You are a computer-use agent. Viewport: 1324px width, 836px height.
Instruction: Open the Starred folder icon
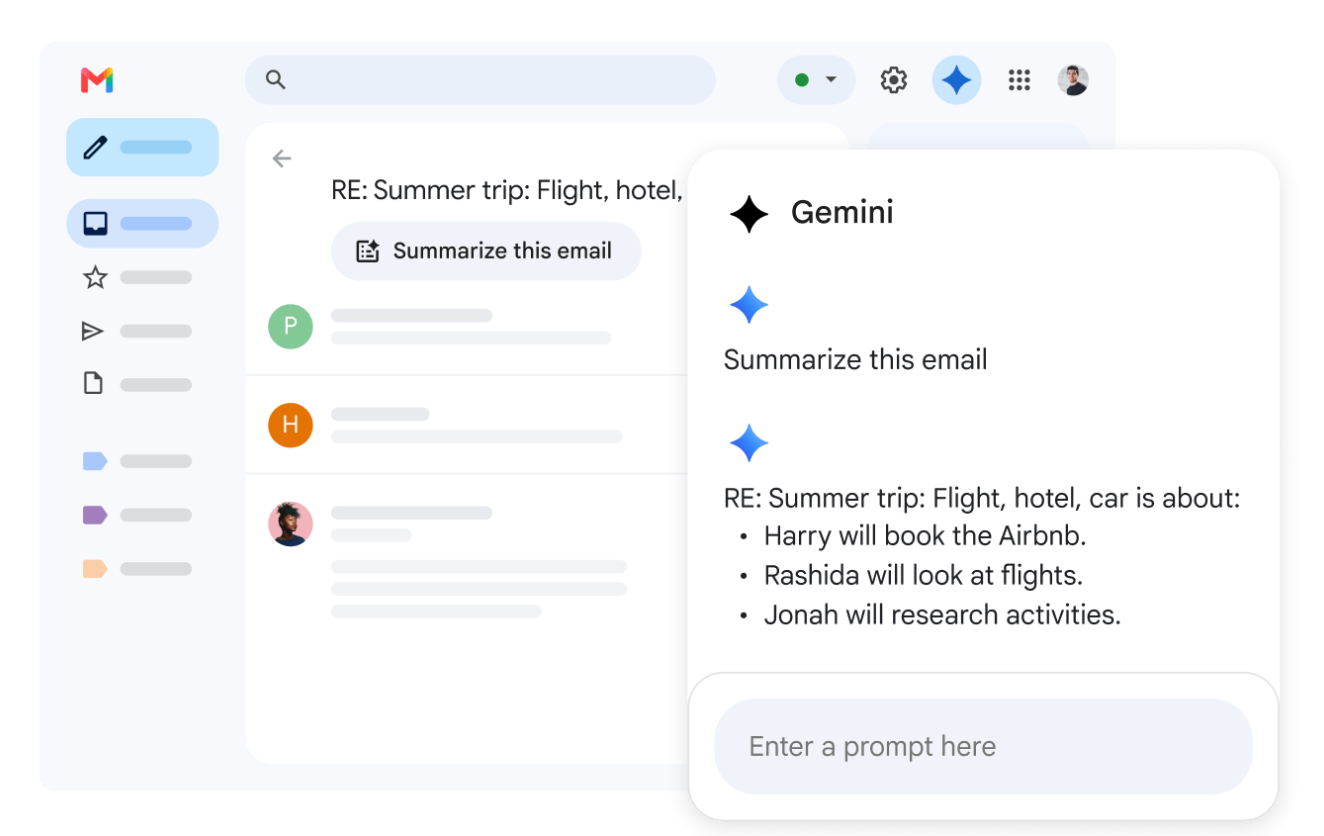pos(95,277)
